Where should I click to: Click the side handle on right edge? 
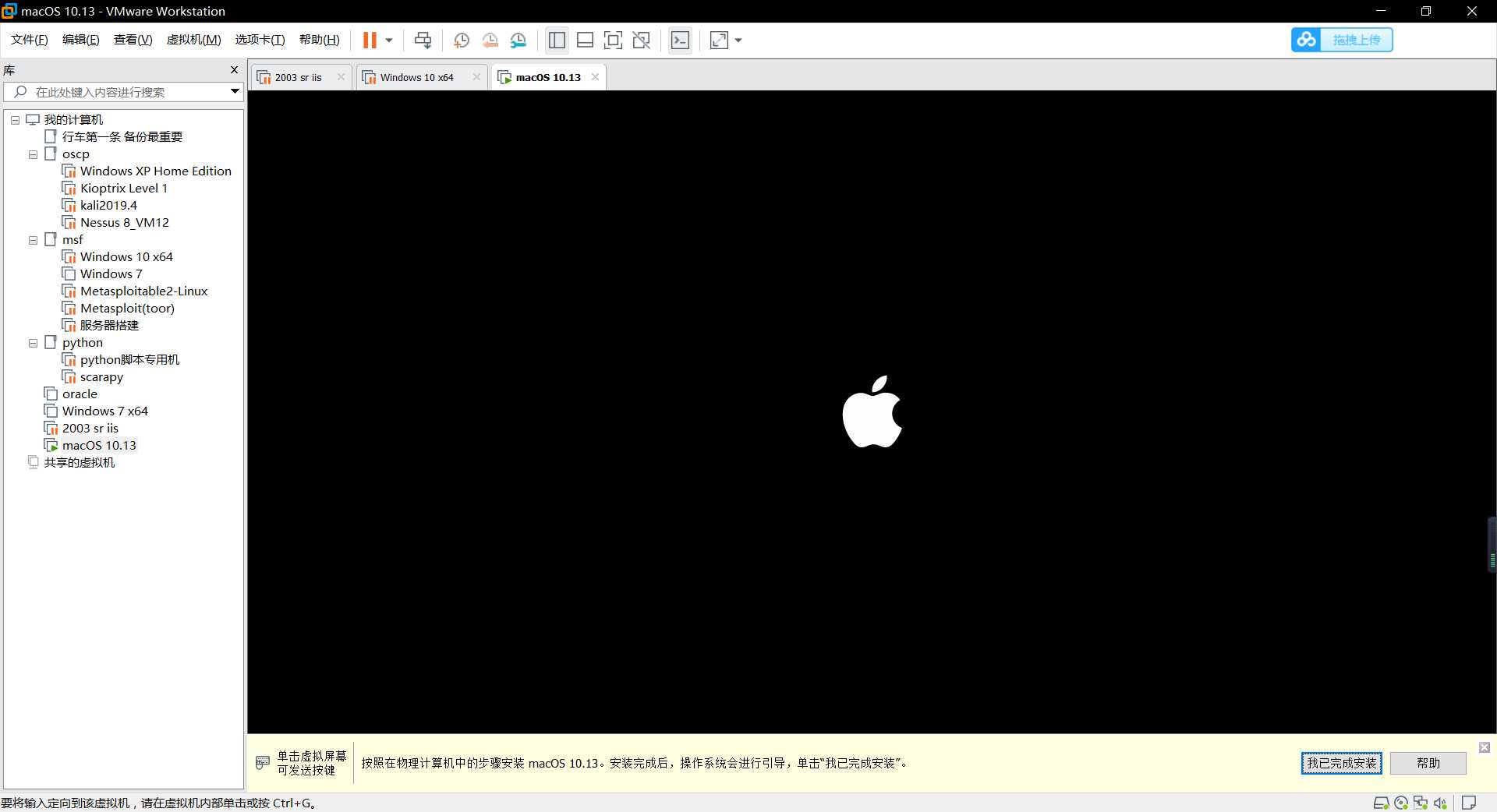pos(1492,545)
